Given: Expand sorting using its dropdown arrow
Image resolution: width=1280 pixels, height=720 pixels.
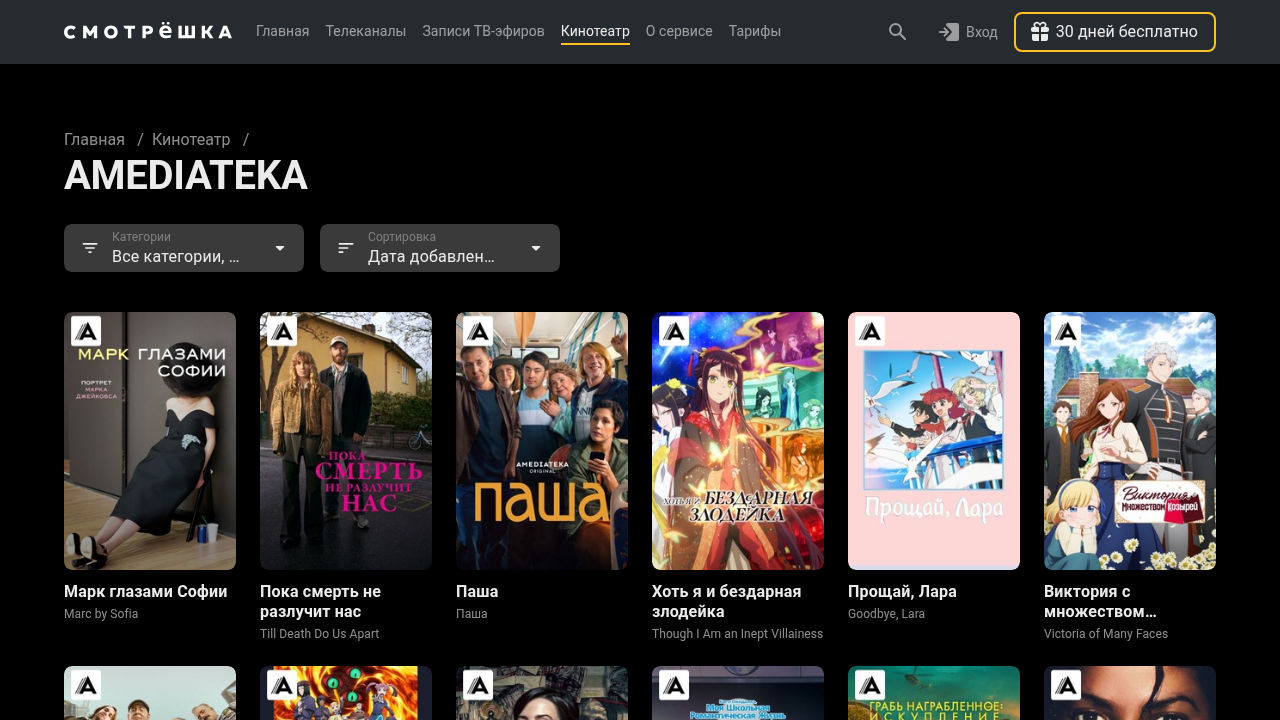Looking at the screenshot, I should click(x=536, y=248).
